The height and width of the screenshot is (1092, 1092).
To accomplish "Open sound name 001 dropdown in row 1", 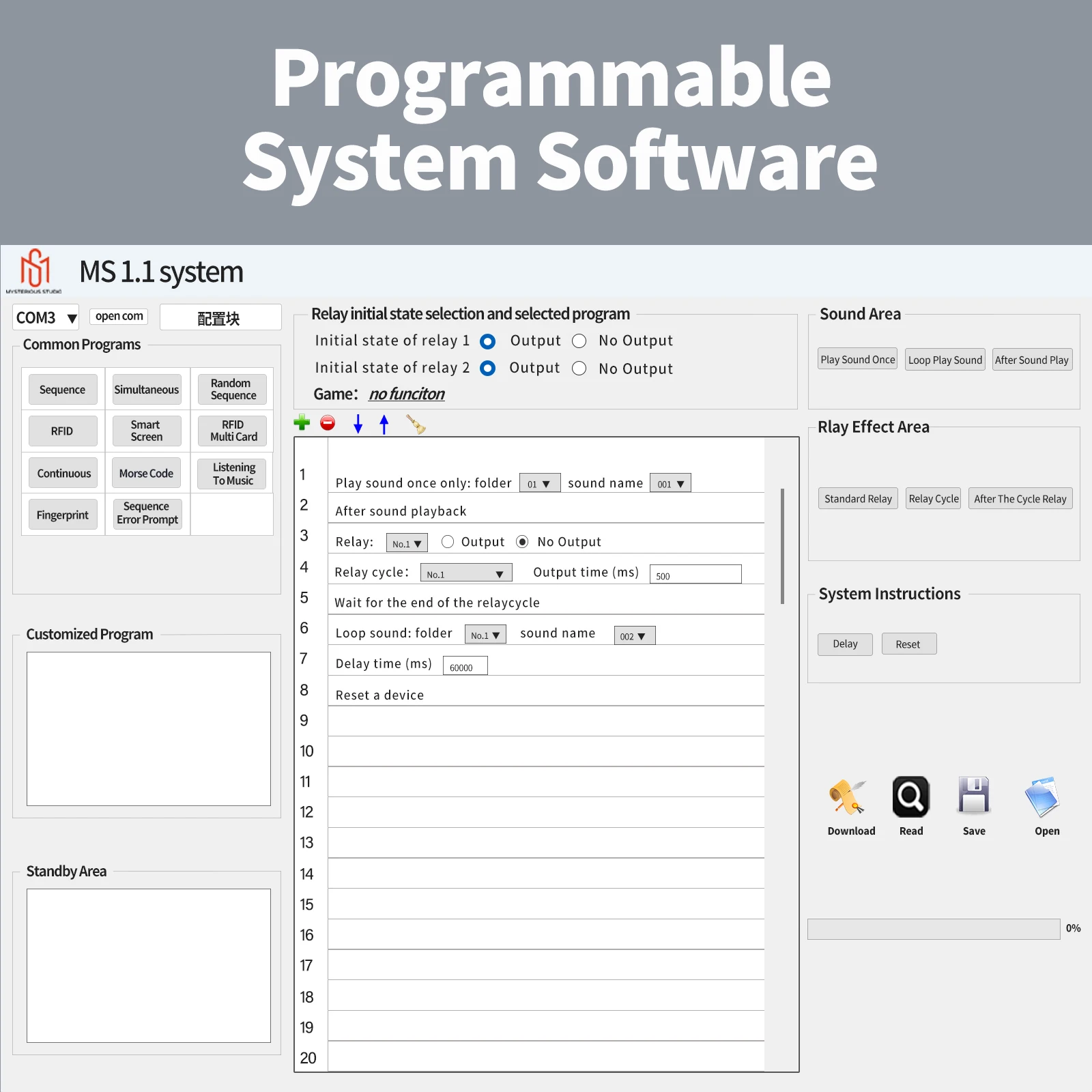I will [670, 483].
